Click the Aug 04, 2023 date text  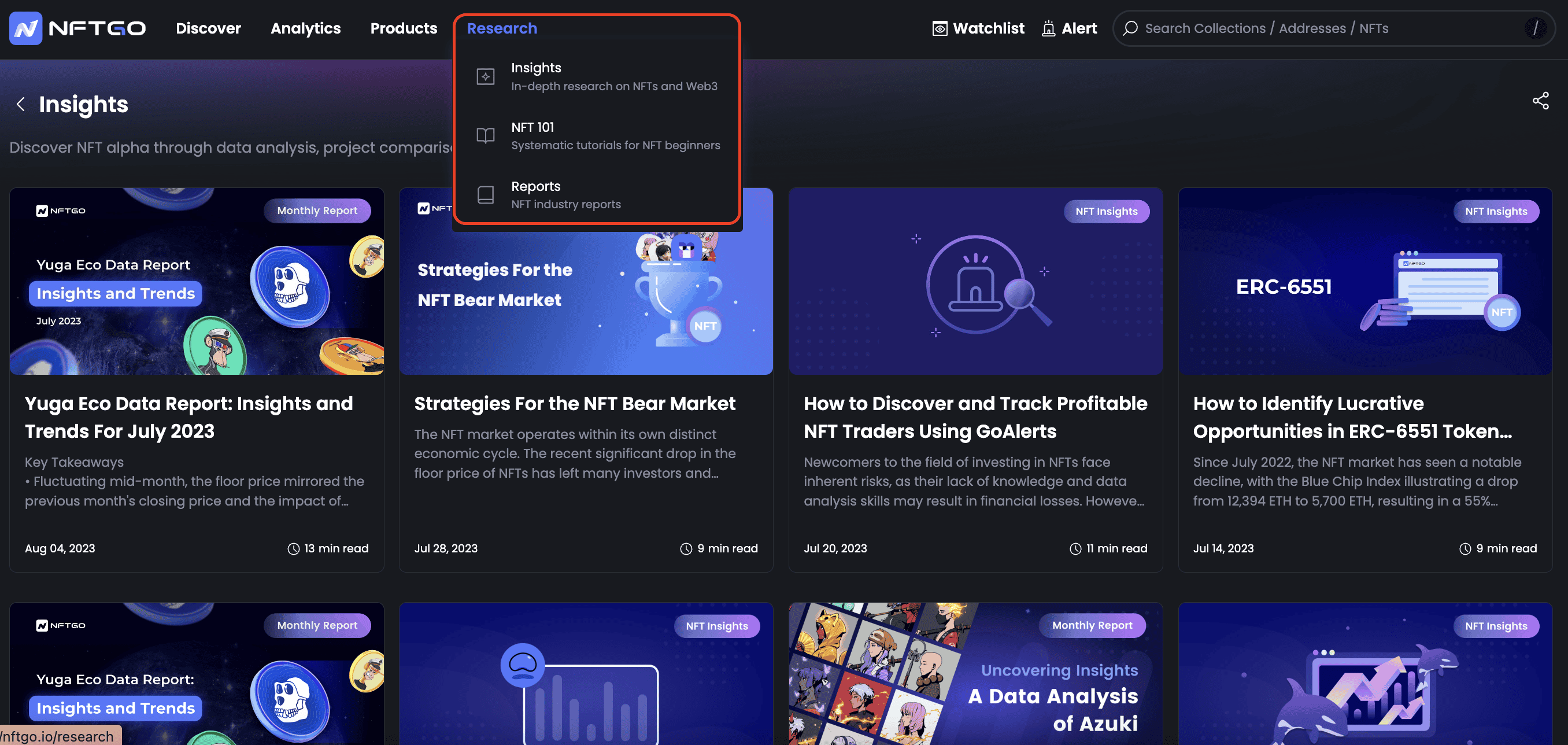coord(60,548)
